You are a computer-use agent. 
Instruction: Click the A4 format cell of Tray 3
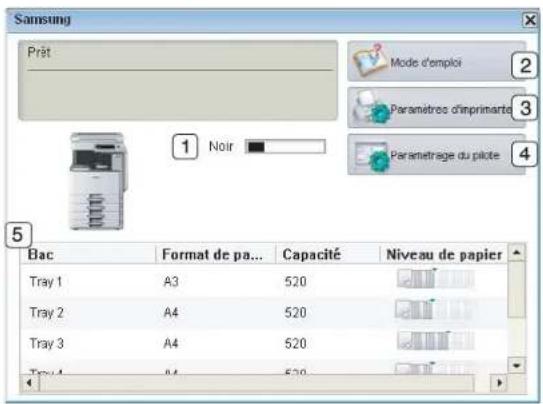click(x=171, y=343)
